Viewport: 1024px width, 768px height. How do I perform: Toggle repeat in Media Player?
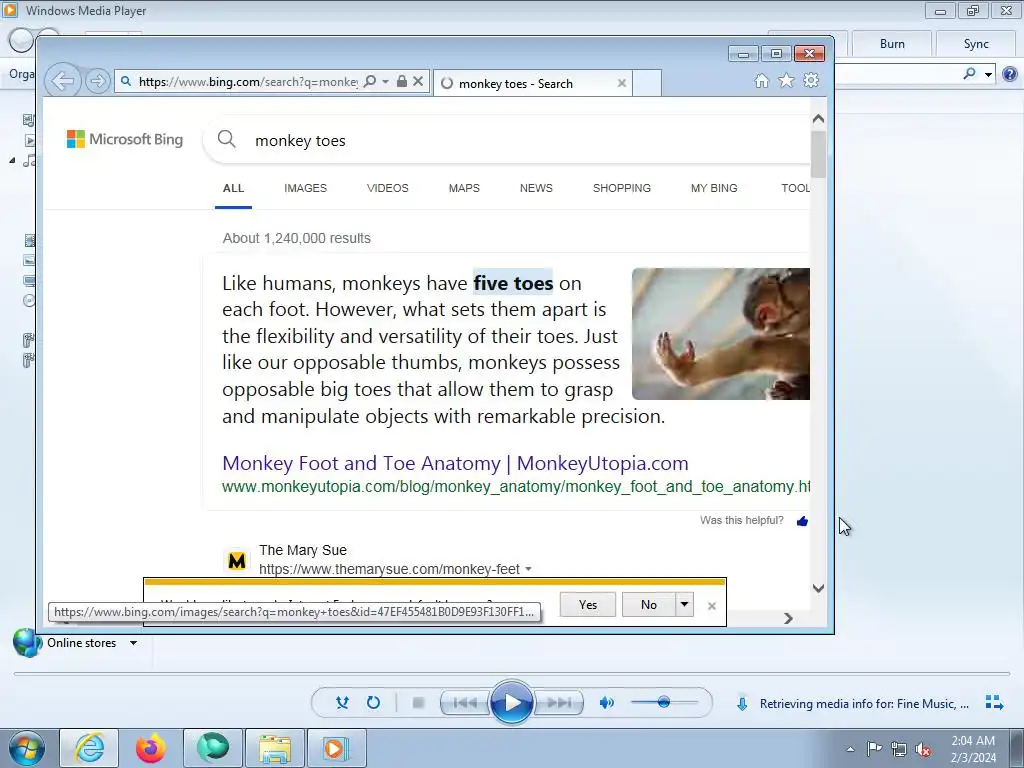tap(373, 703)
